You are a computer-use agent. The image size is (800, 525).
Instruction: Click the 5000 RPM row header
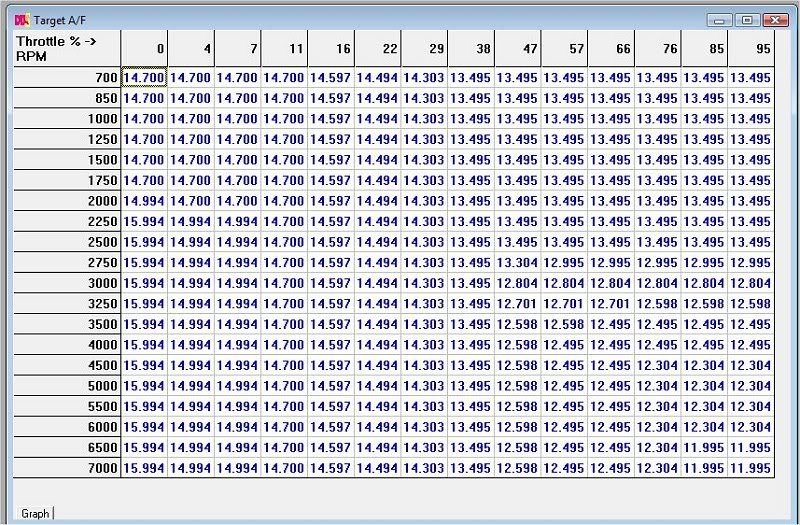click(68, 386)
